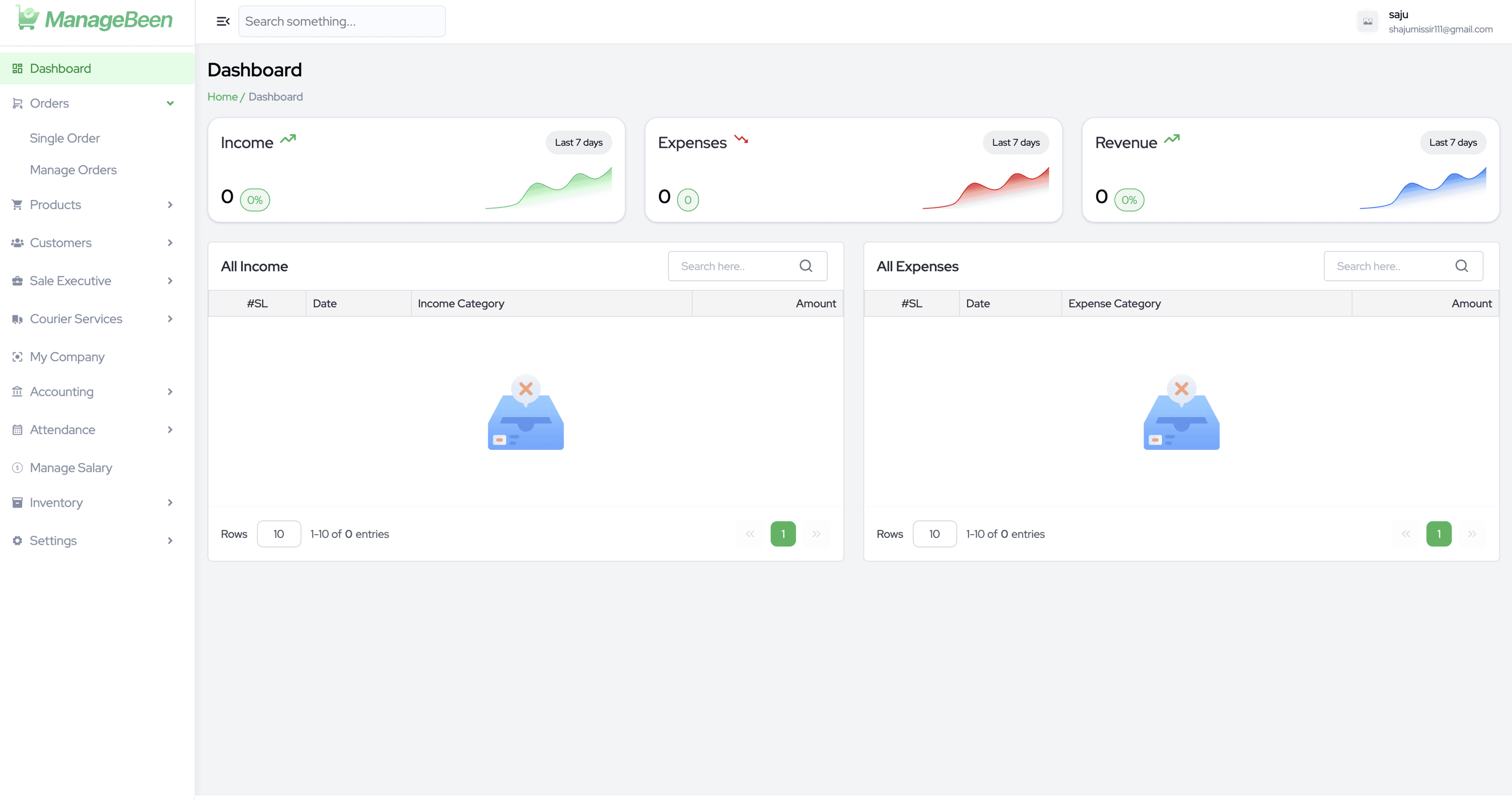Click the Attendance calendar icon
1512x800 pixels.
[x=17, y=429]
